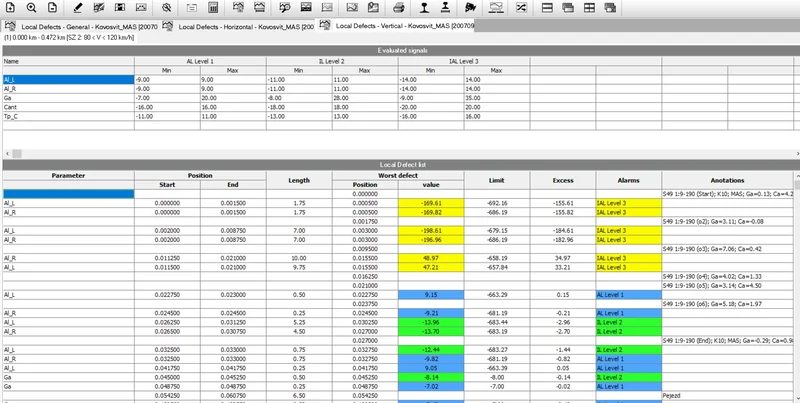Click the Alarms column header
The width and height of the screenshot is (800, 403).
629,180
